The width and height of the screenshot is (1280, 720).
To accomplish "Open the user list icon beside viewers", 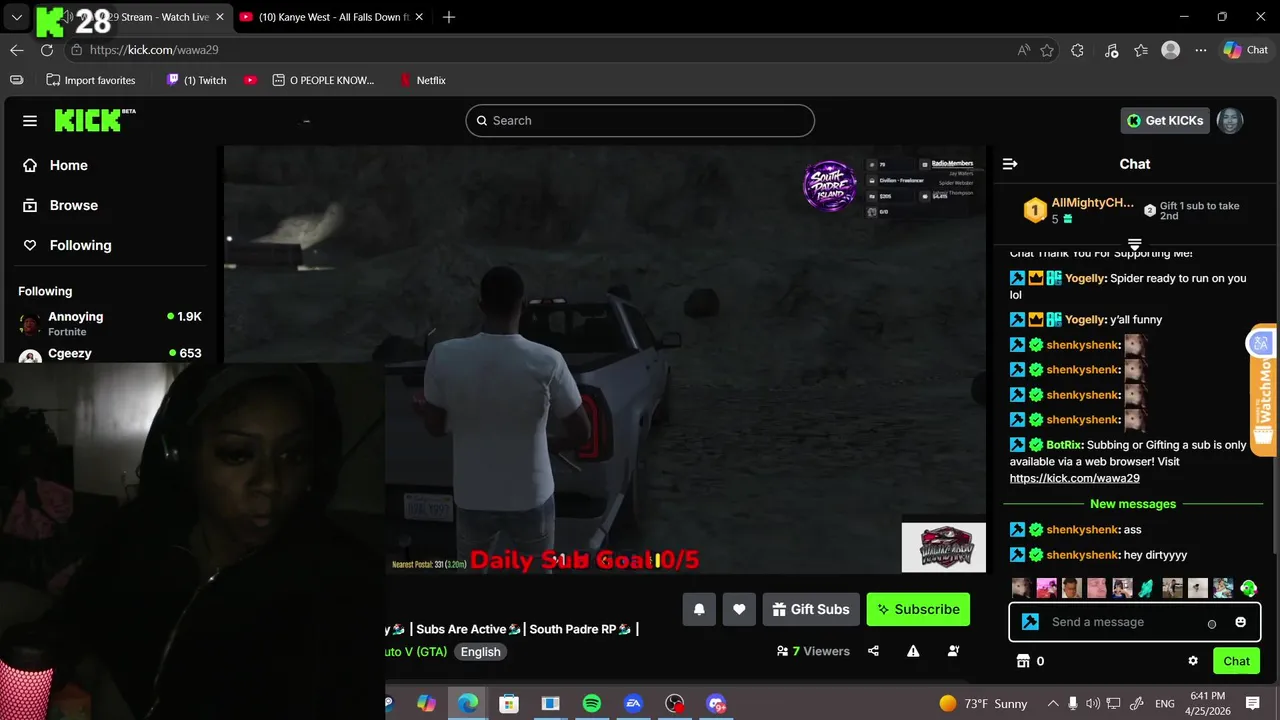I will tap(953, 651).
